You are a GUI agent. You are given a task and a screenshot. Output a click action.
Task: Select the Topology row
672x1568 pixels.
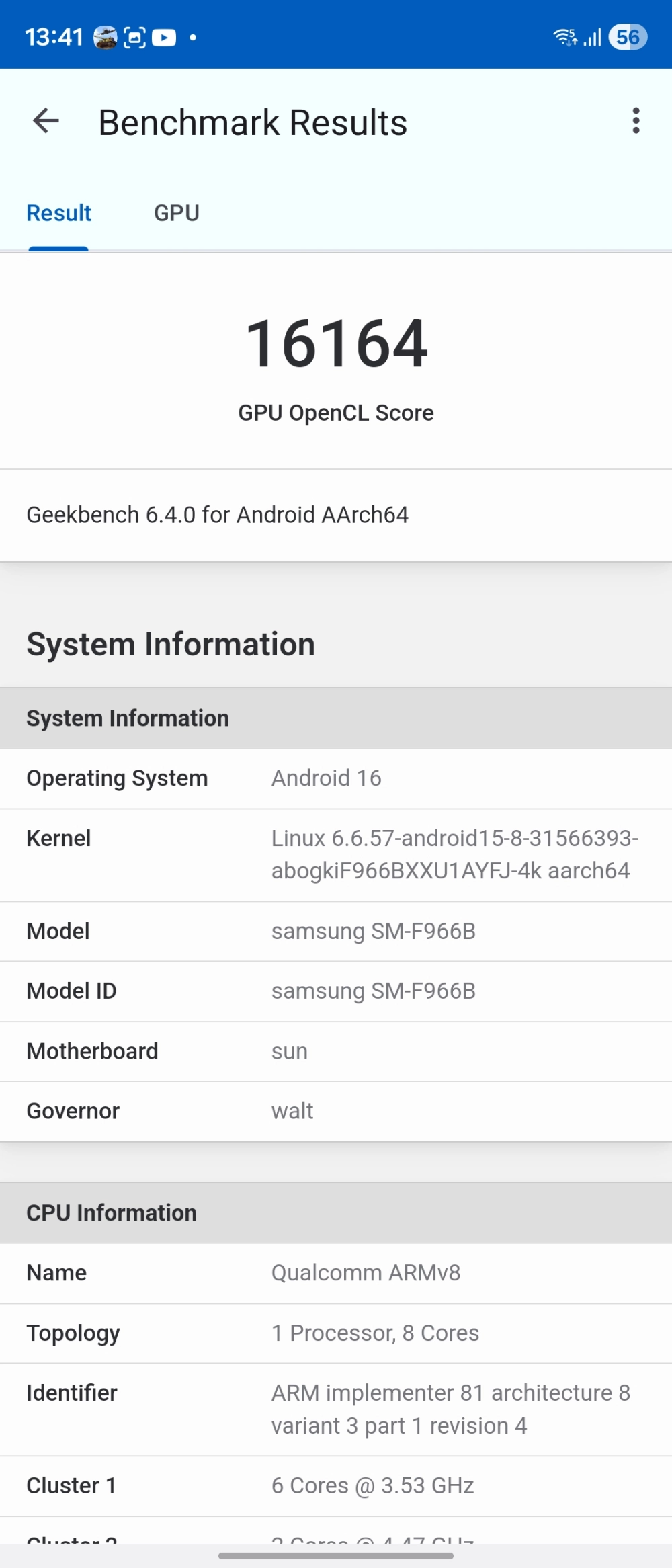(336, 1333)
